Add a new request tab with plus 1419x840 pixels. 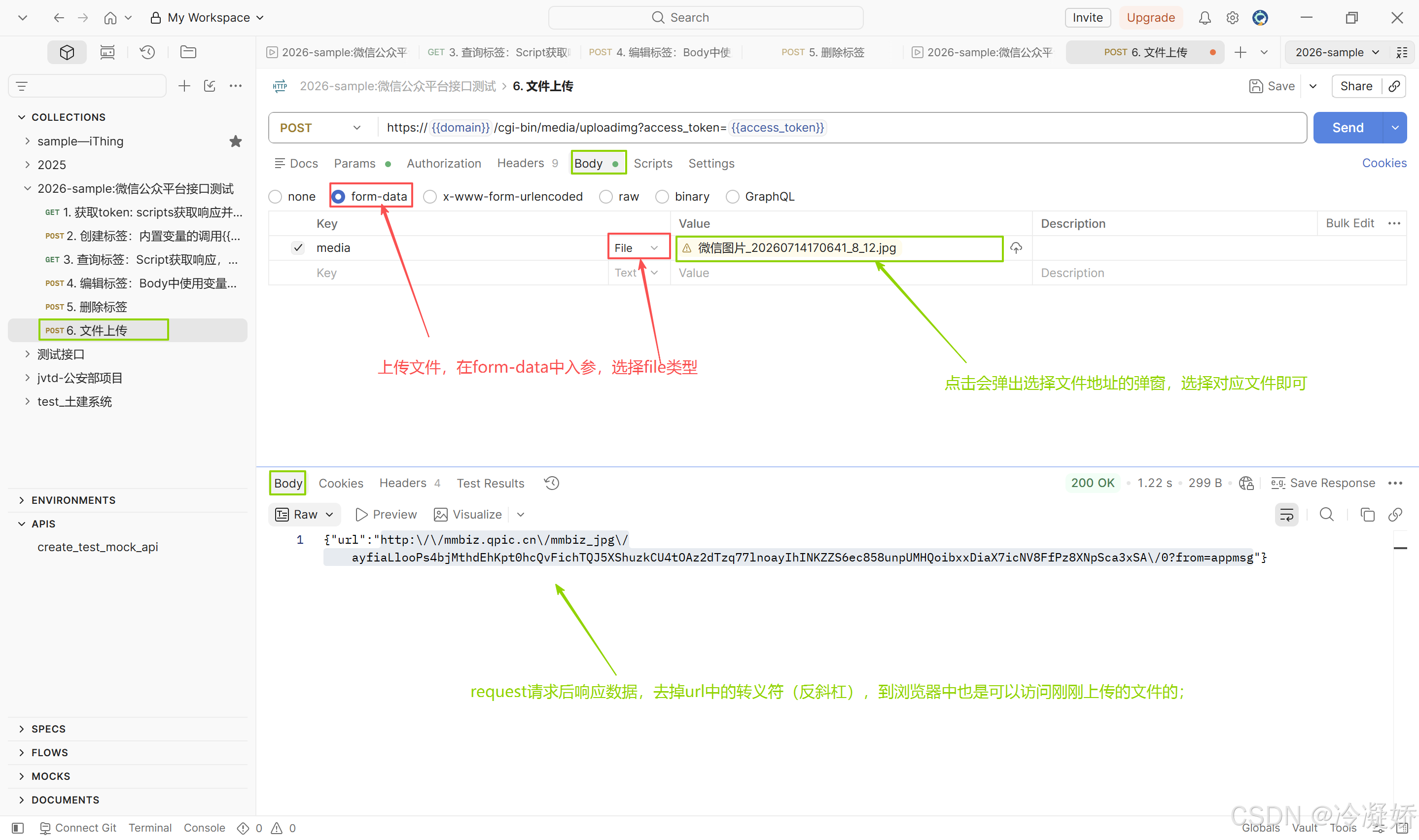pyautogui.click(x=1240, y=52)
